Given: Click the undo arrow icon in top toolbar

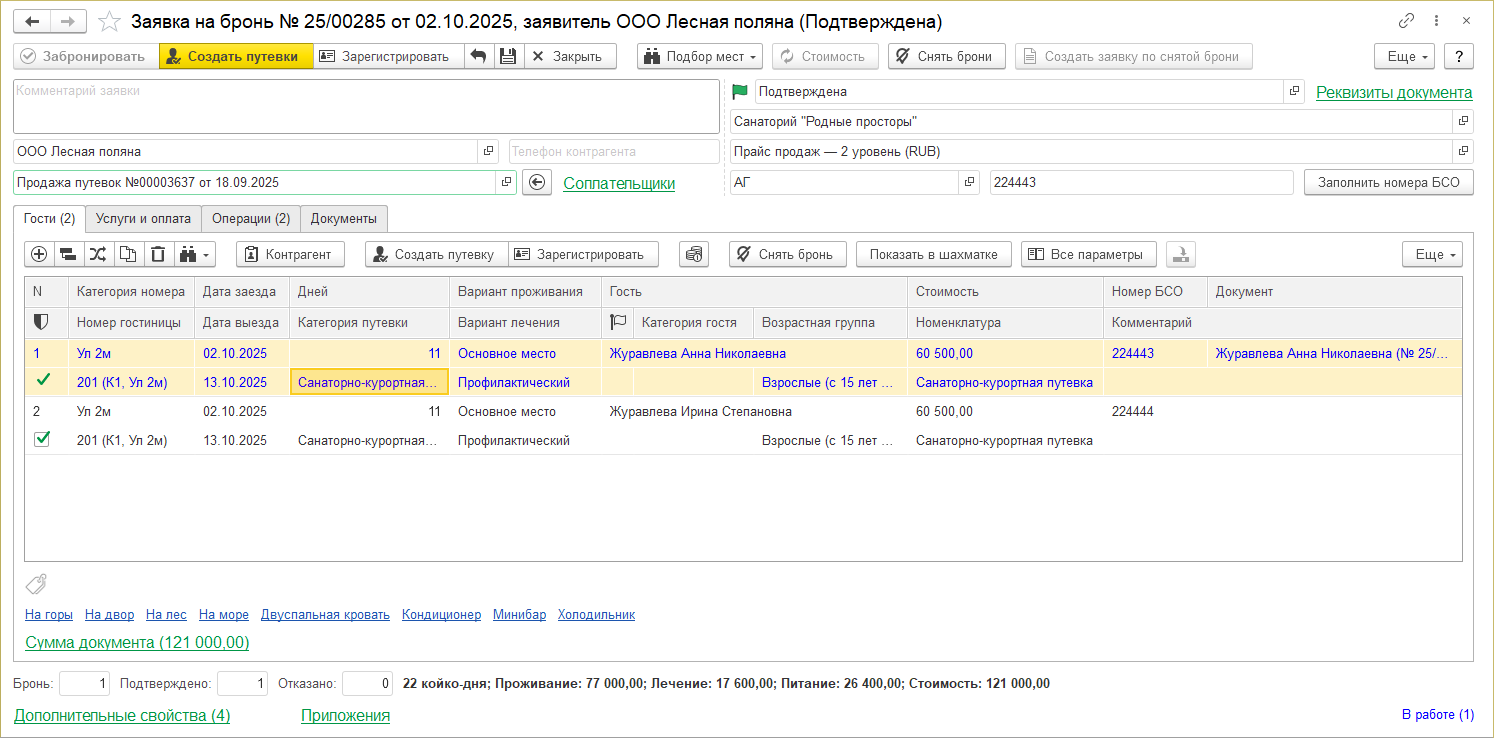Looking at the screenshot, I should tap(478, 56).
